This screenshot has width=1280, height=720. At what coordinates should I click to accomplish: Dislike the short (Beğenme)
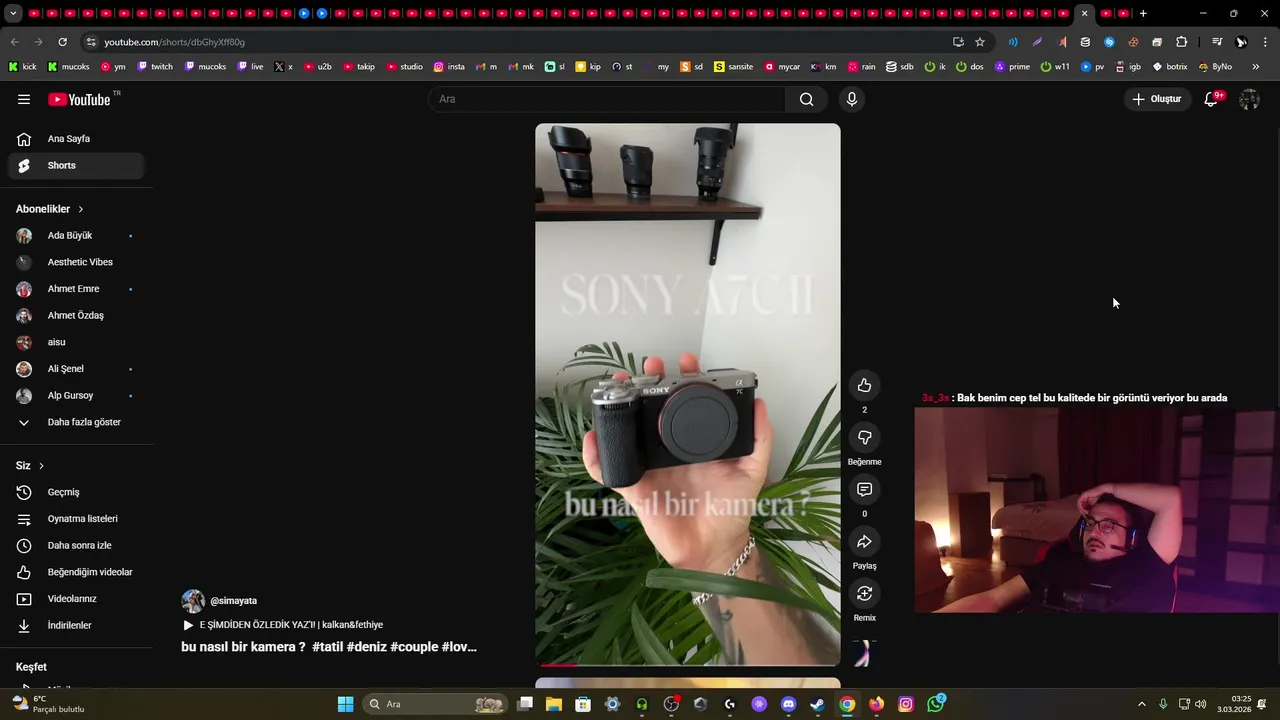point(864,438)
